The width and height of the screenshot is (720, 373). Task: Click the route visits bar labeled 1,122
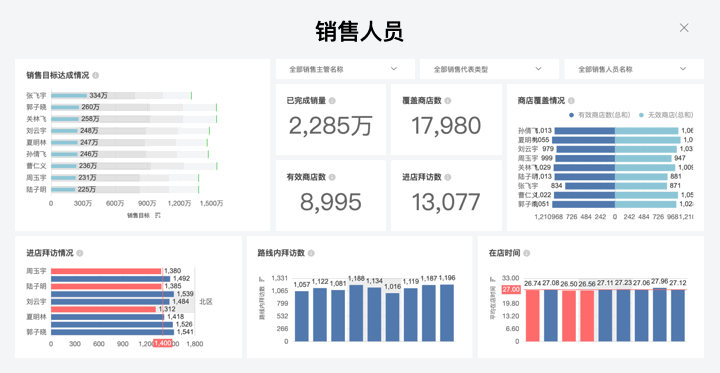pyautogui.click(x=320, y=315)
